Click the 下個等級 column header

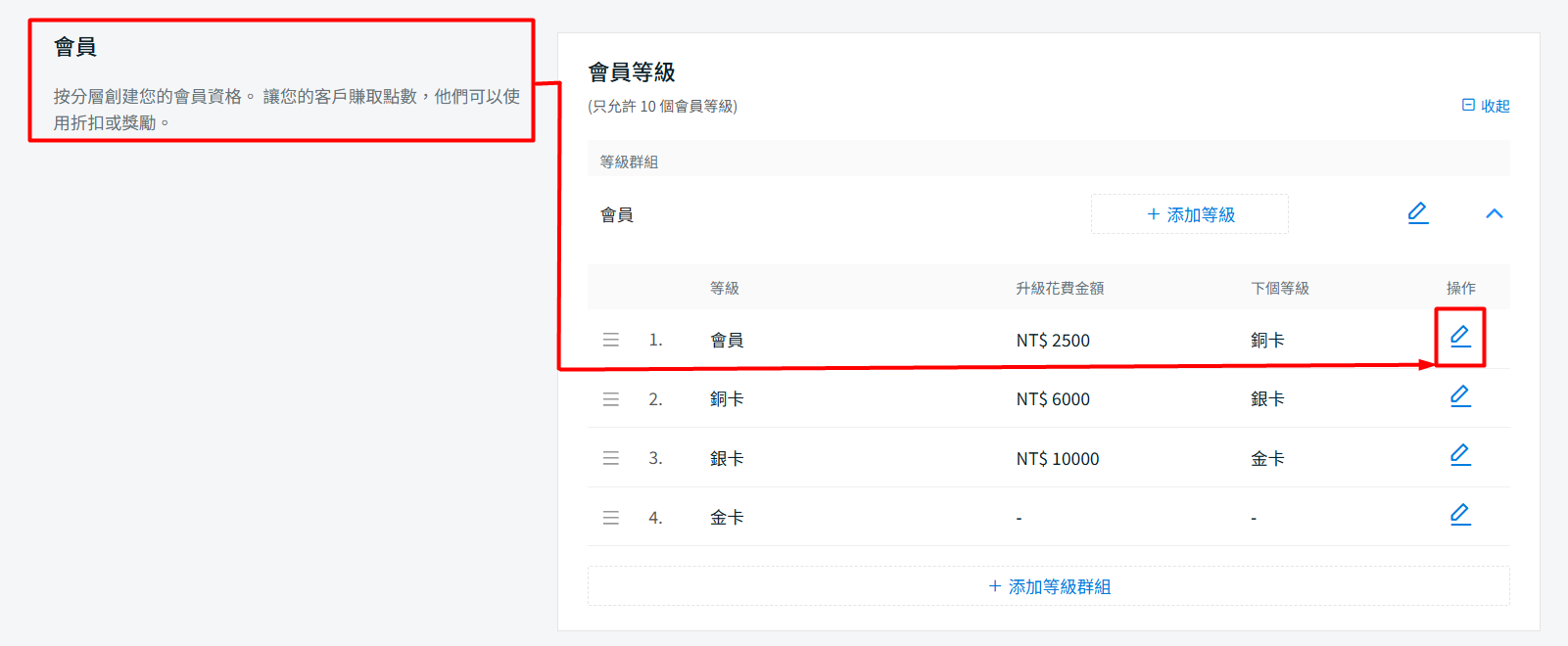[1279, 288]
